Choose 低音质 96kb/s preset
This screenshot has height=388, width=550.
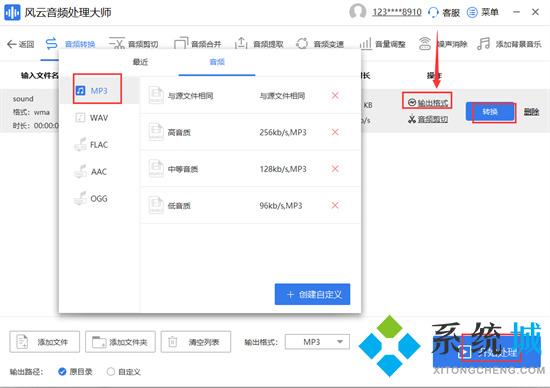coord(250,205)
